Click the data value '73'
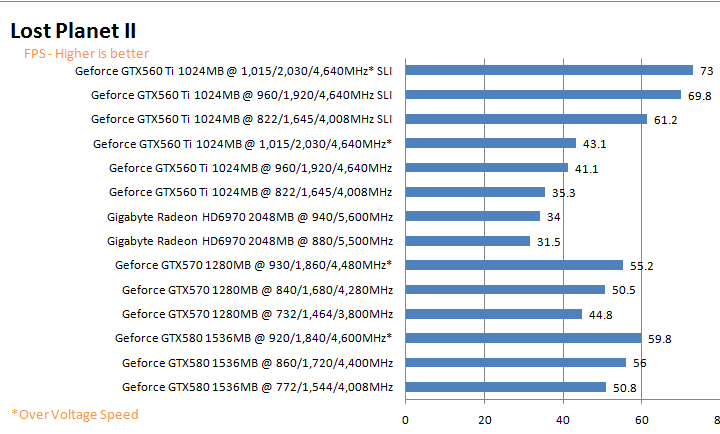The image size is (720, 434). 707,71
